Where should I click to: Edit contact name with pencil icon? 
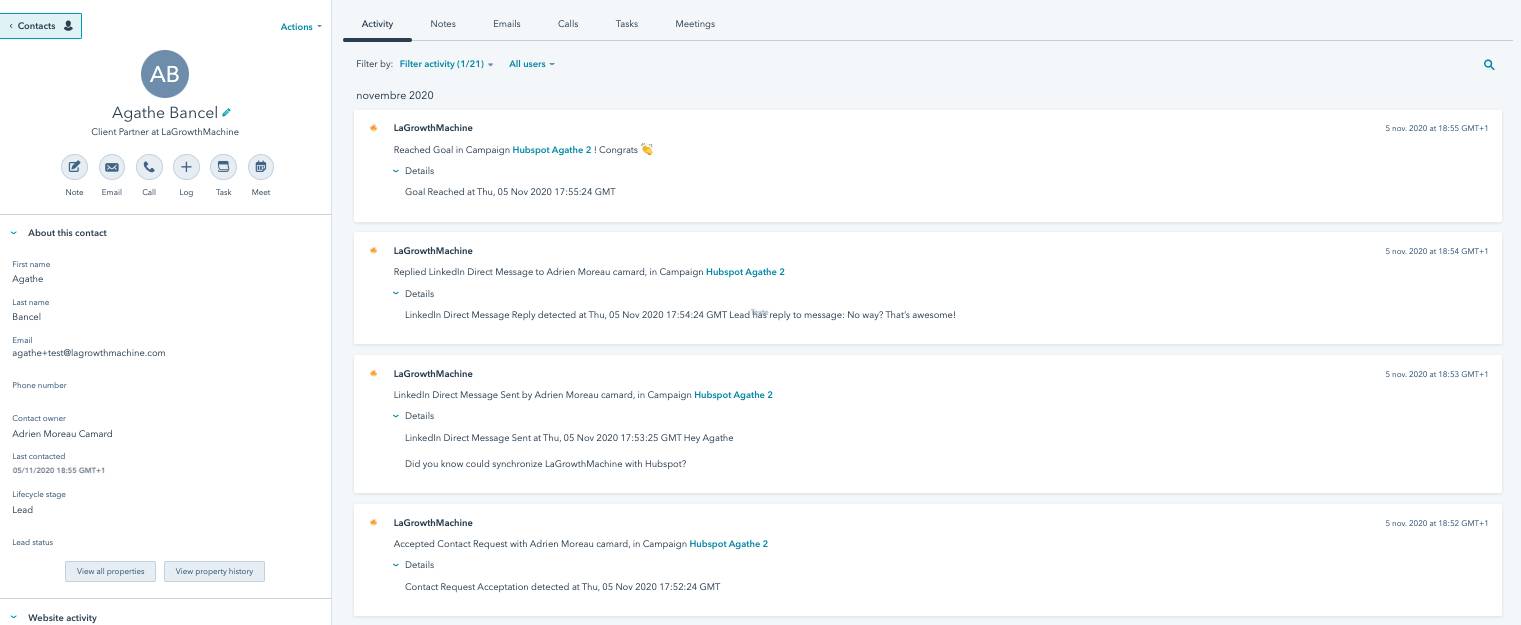point(227,113)
